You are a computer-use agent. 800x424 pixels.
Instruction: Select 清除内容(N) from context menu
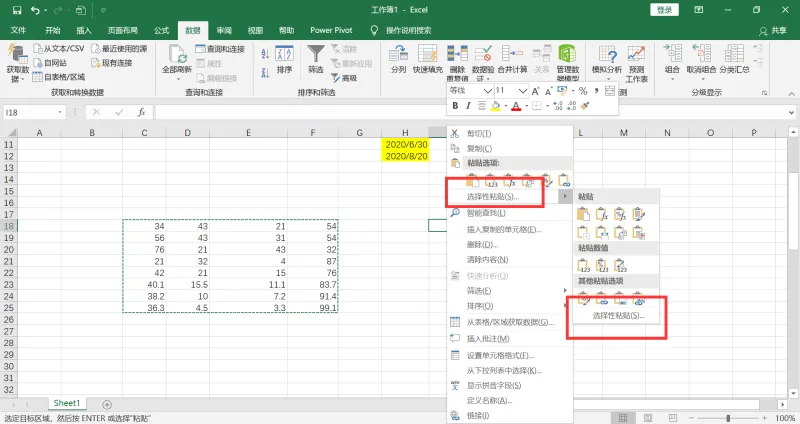coord(510,260)
